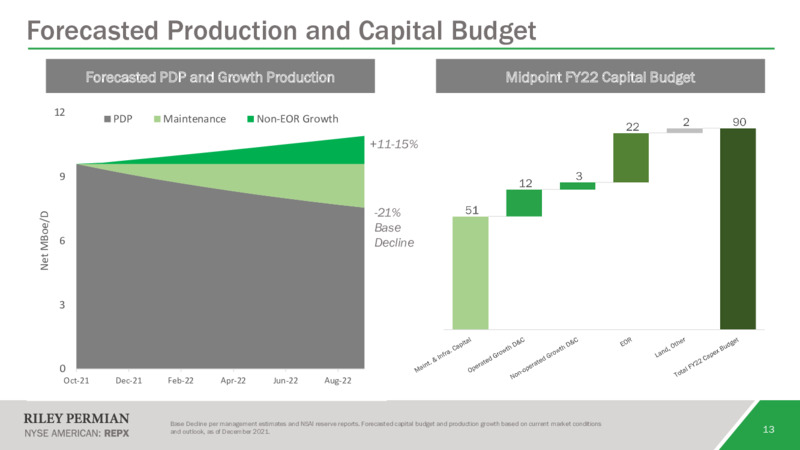Select the Feb-22 axis label

tap(181, 381)
